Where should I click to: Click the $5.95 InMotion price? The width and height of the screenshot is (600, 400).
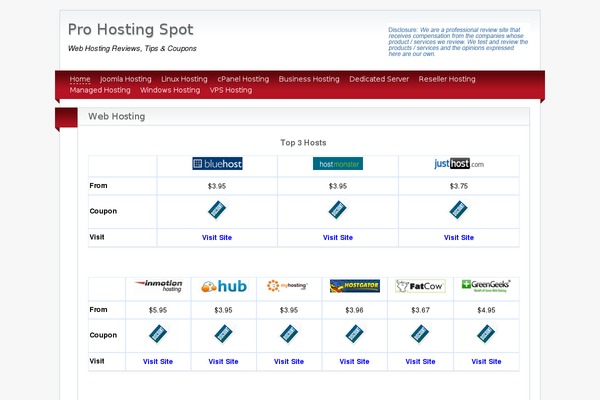[158, 310]
